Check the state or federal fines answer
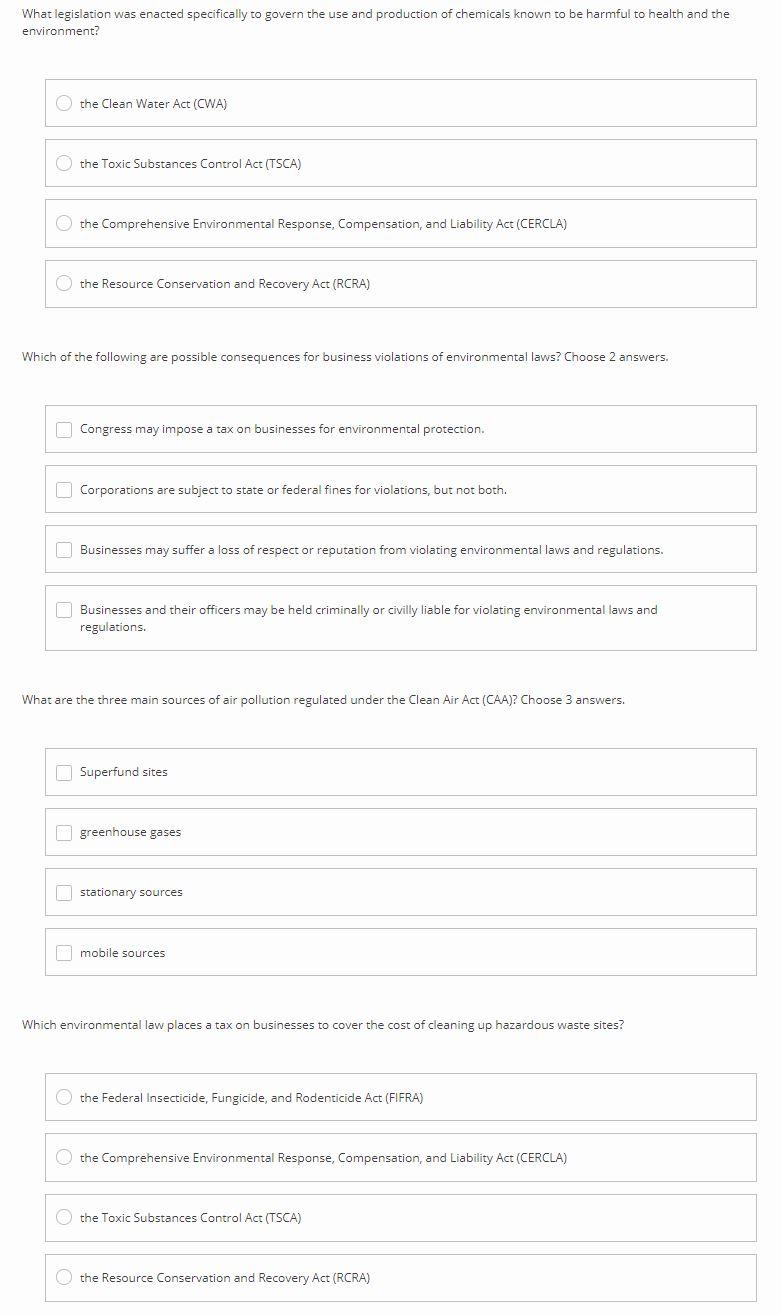This screenshot has width=781, height=1315. point(63,489)
